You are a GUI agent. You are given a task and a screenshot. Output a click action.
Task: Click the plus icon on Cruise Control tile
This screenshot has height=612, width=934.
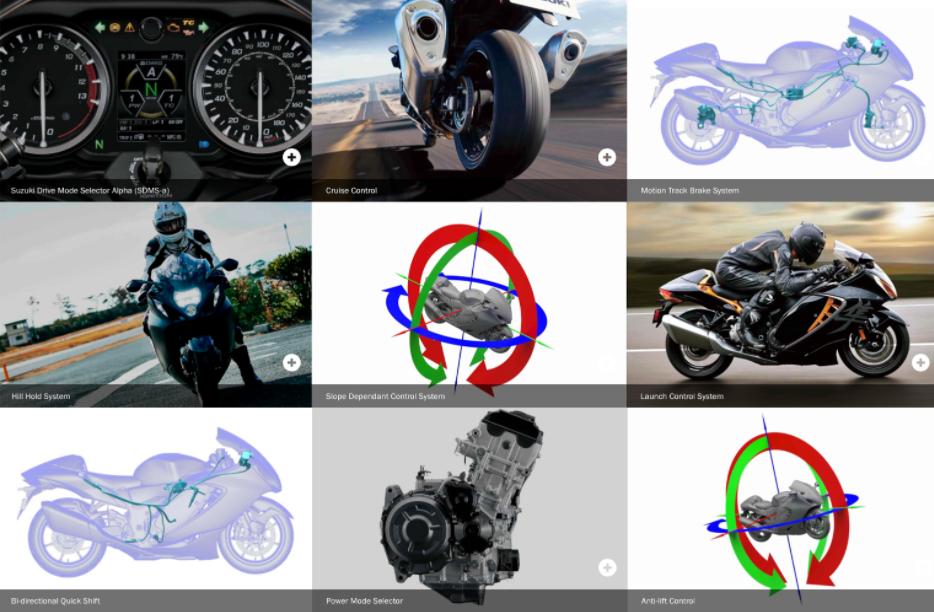tap(607, 157)
